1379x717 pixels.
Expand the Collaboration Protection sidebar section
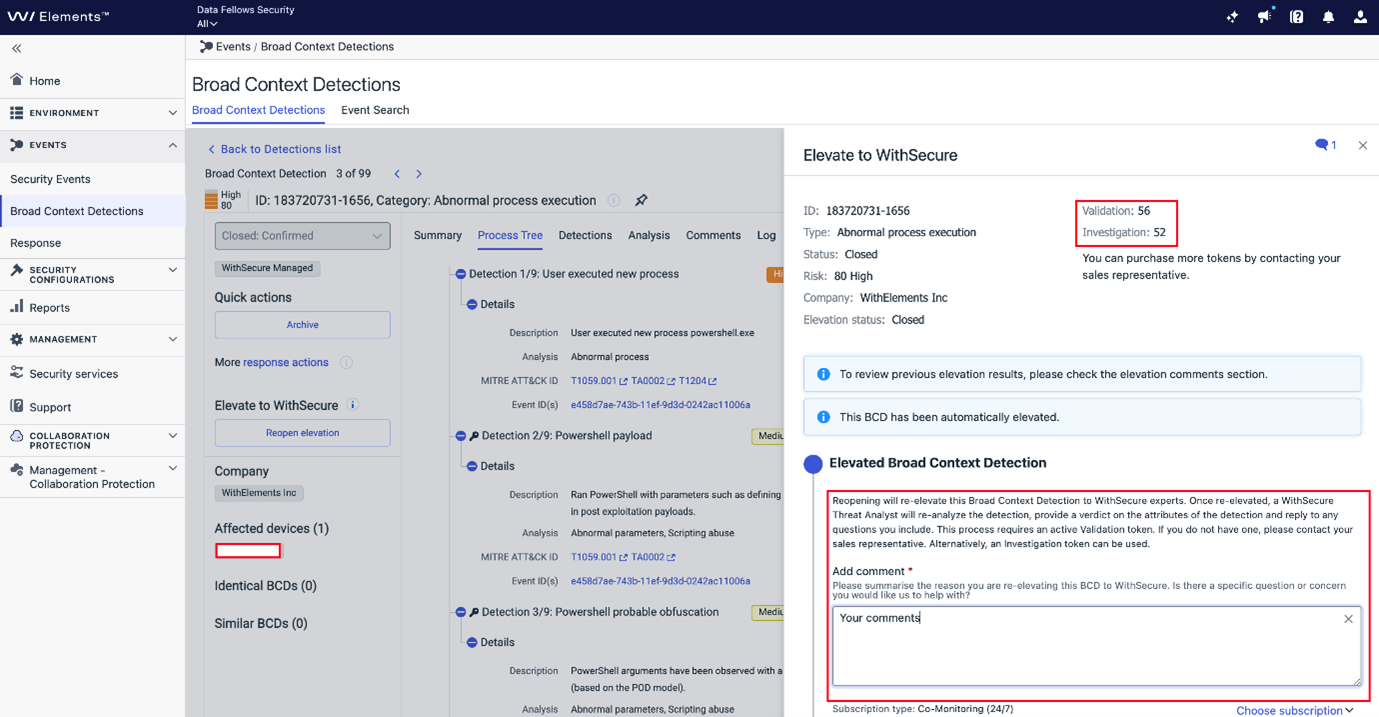point(92,440)
